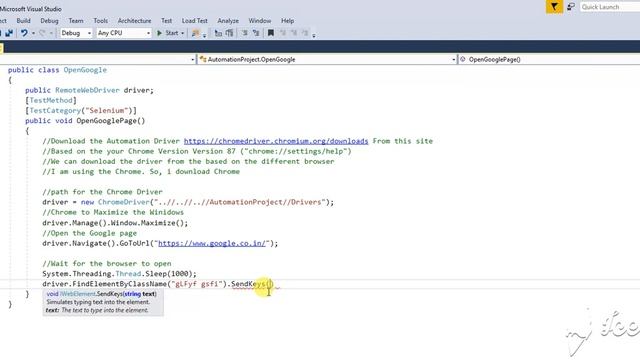Click the feedback icon beside Quick Launch

click(x=571, y=7)
